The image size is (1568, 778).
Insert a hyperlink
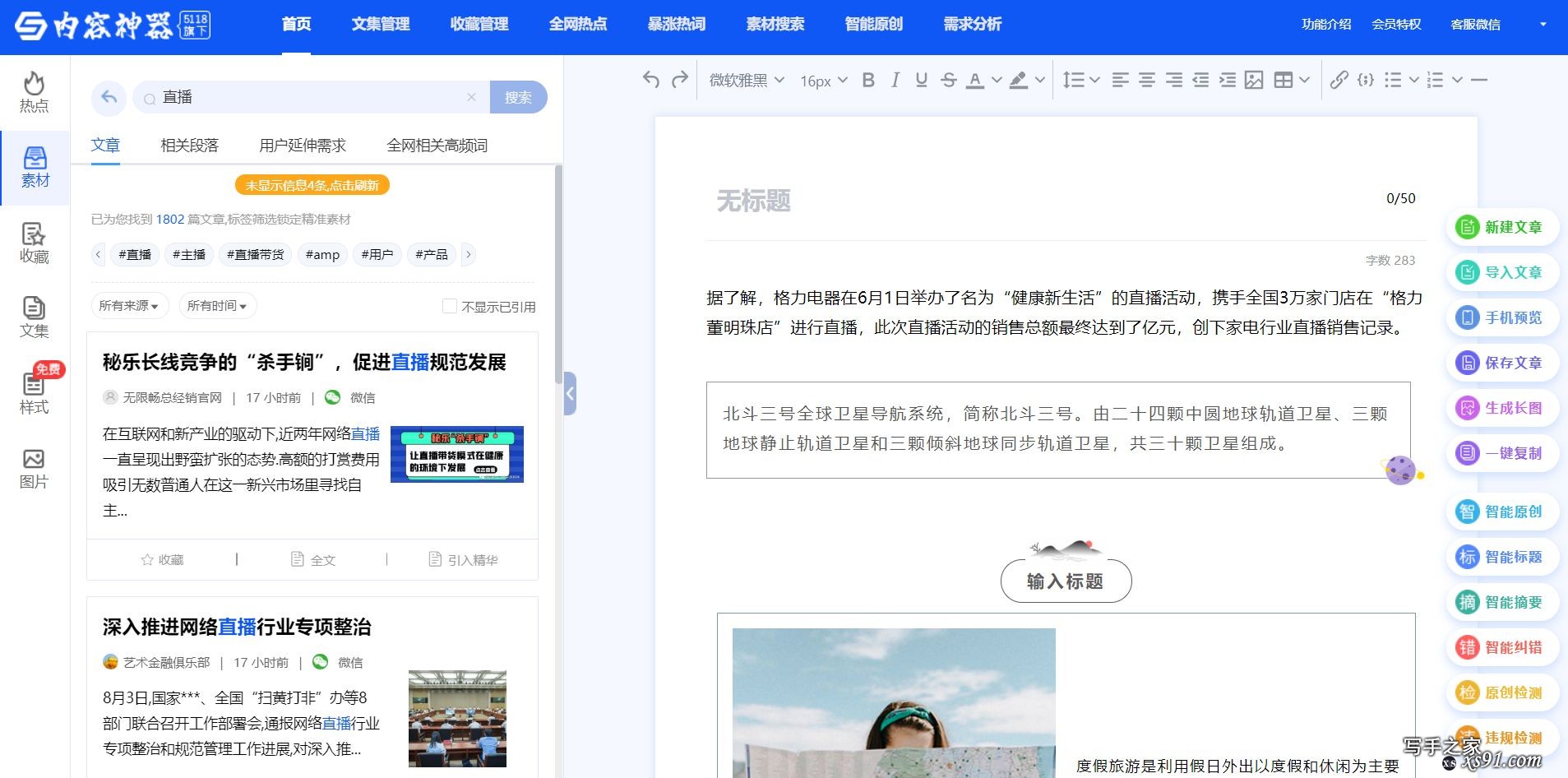click(1339, 80)
